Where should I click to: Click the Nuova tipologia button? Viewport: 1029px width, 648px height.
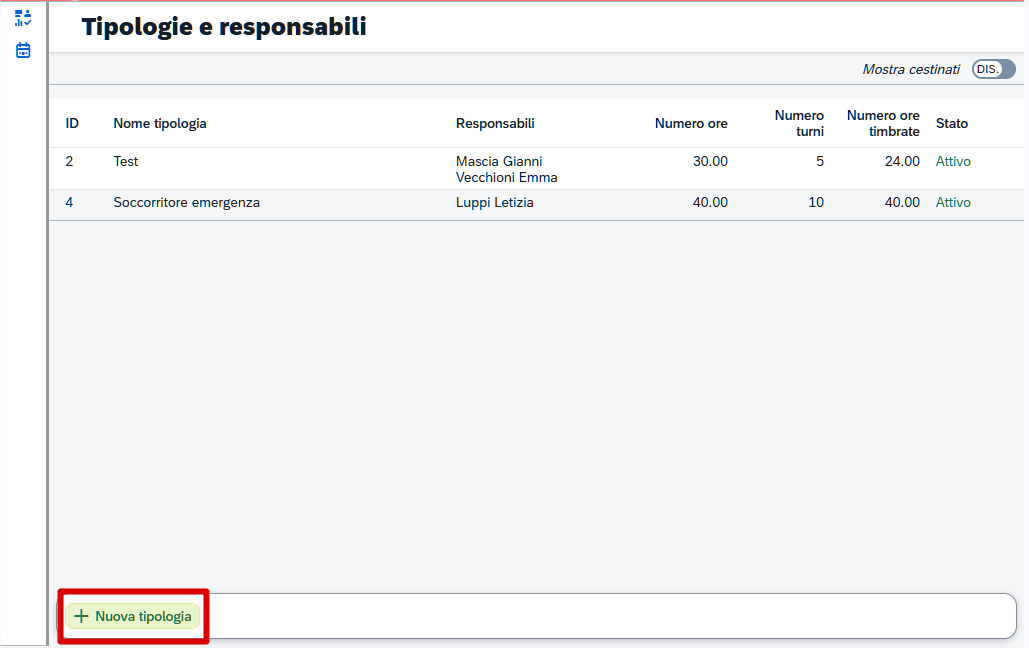(x=133, y=617)
